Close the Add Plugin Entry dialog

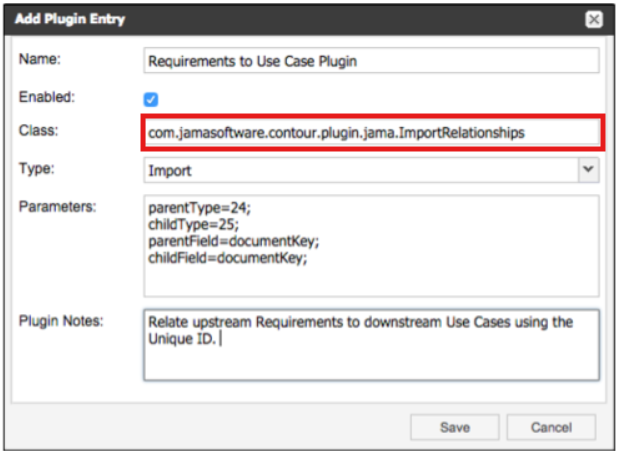coord(594,19)
